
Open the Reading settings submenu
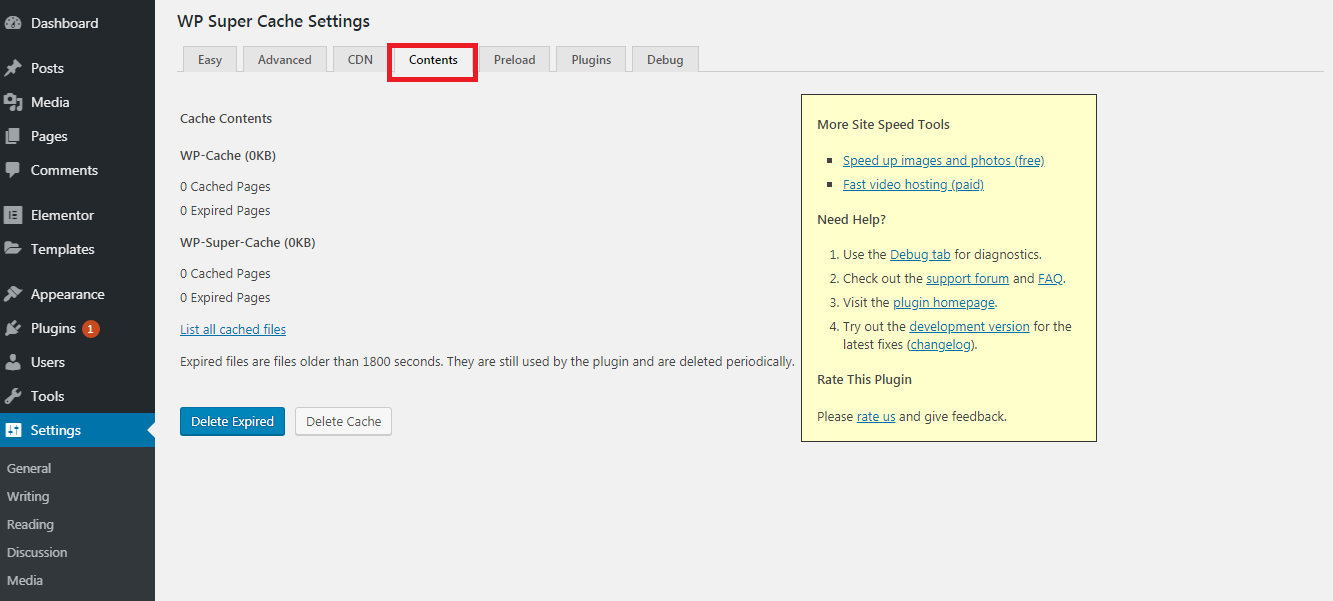click(30, 524)
